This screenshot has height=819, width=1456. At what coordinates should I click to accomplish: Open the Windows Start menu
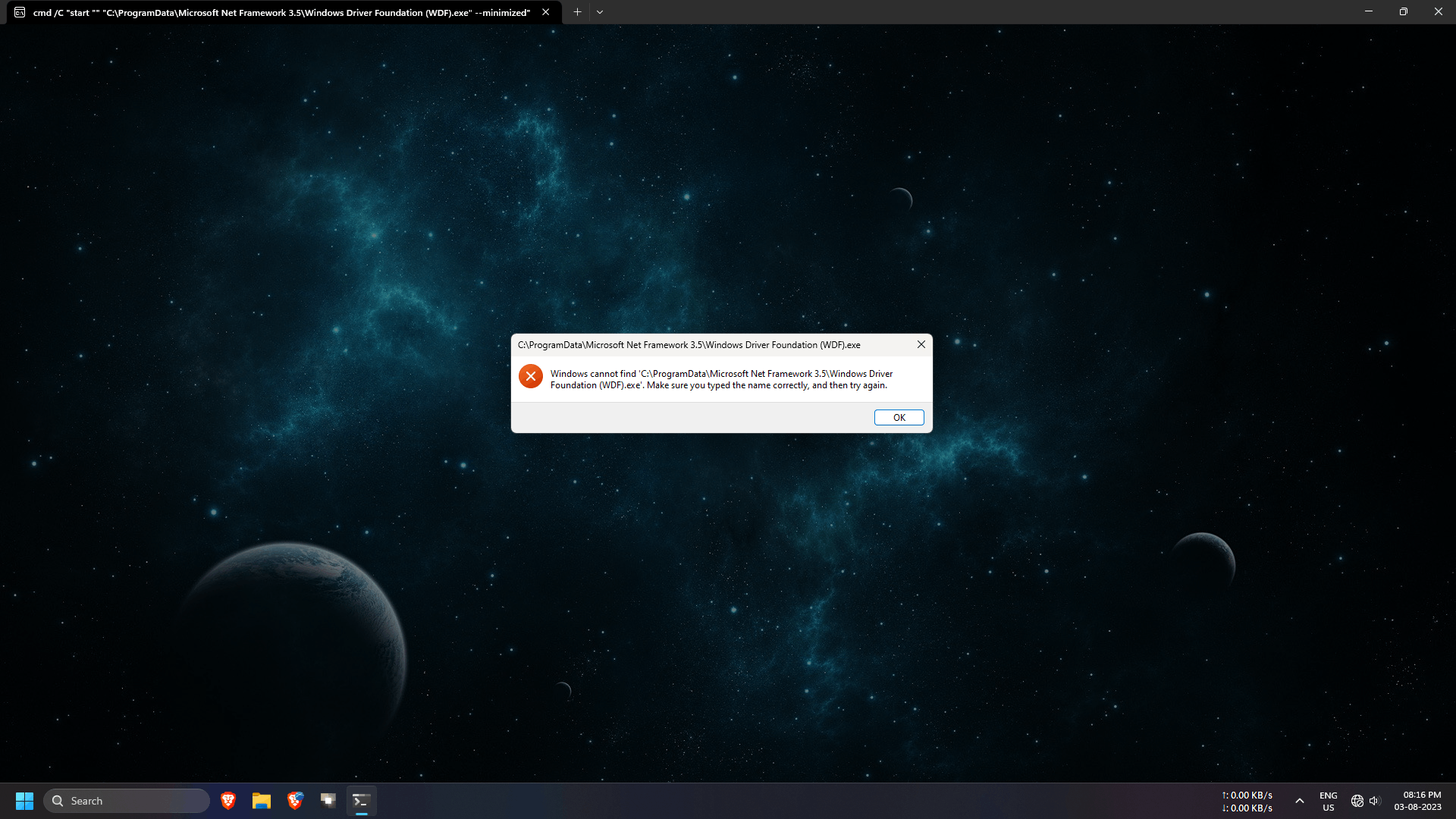point(24,801)
